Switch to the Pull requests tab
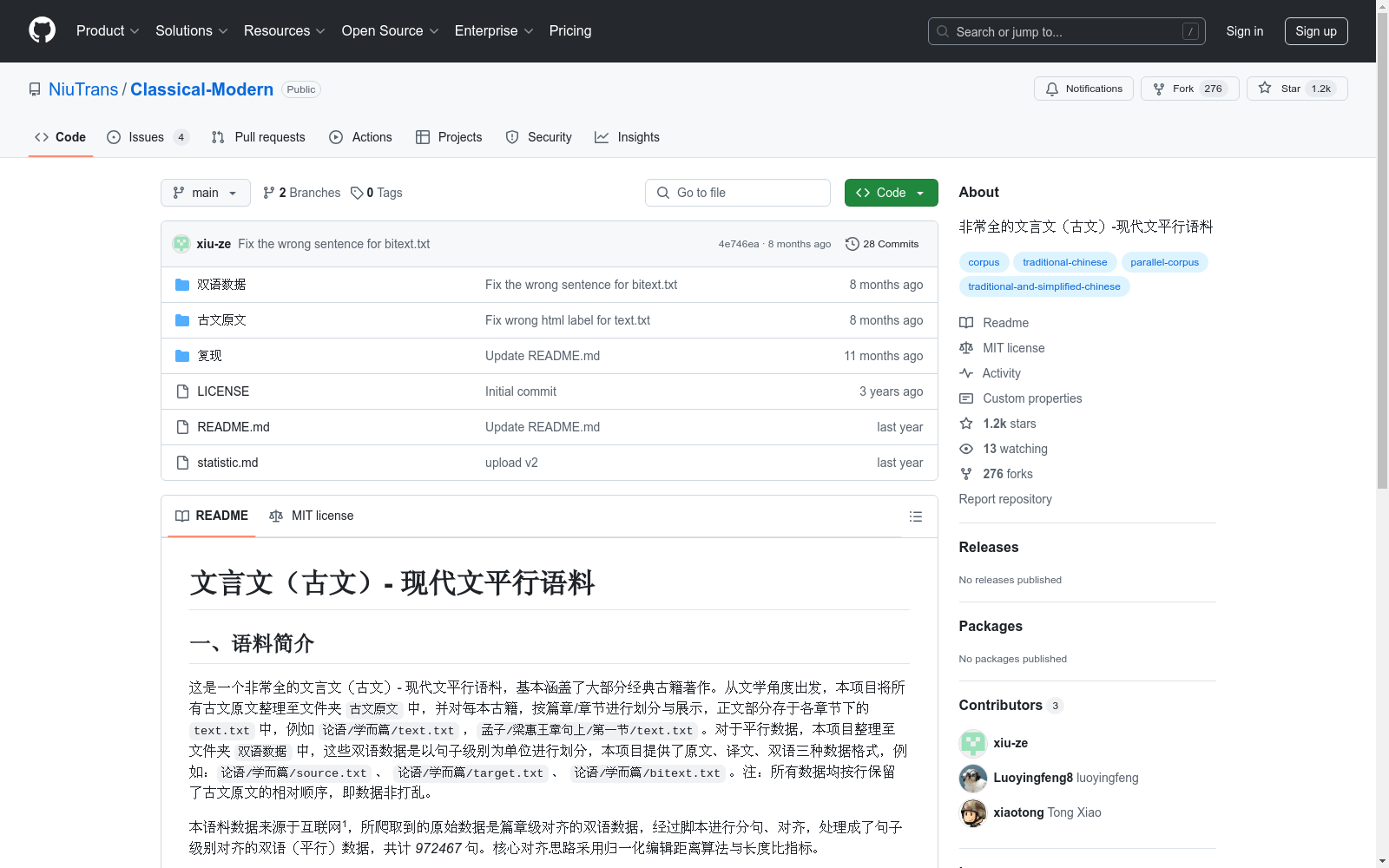 point(259,137)
